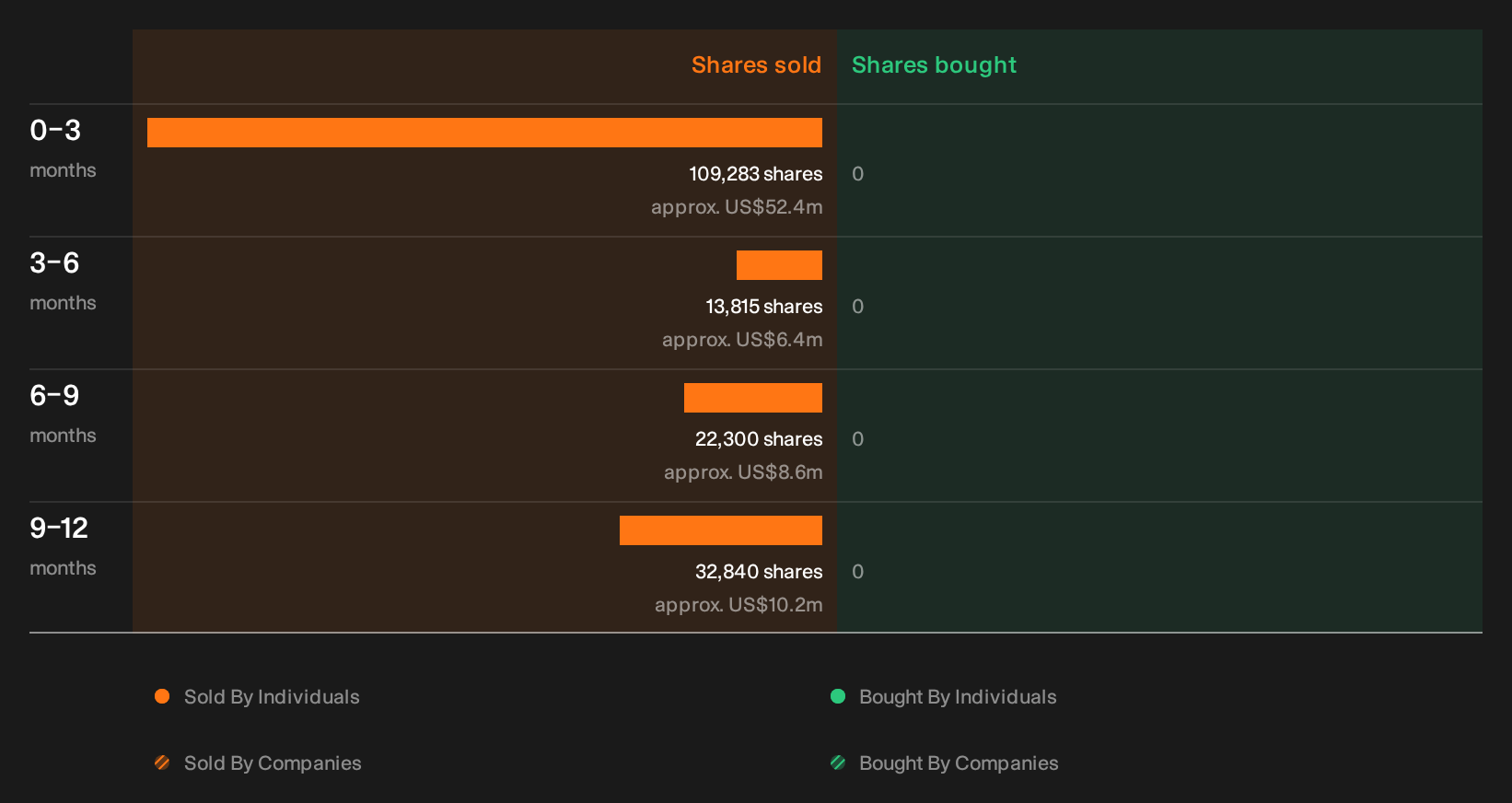This screenshot has width=1512, height=803.
Task: Click the 9-12 months row label
Action: point(63,546)
